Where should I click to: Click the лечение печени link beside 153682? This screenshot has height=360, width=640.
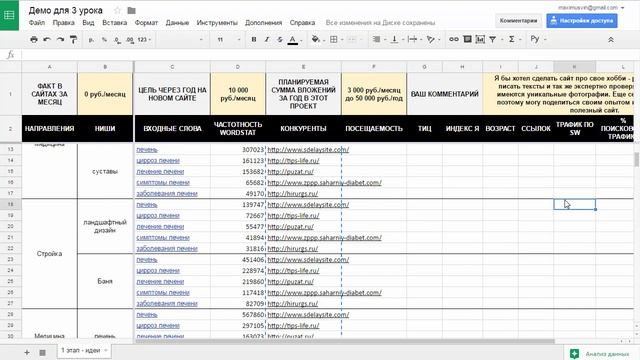(160, 172)
